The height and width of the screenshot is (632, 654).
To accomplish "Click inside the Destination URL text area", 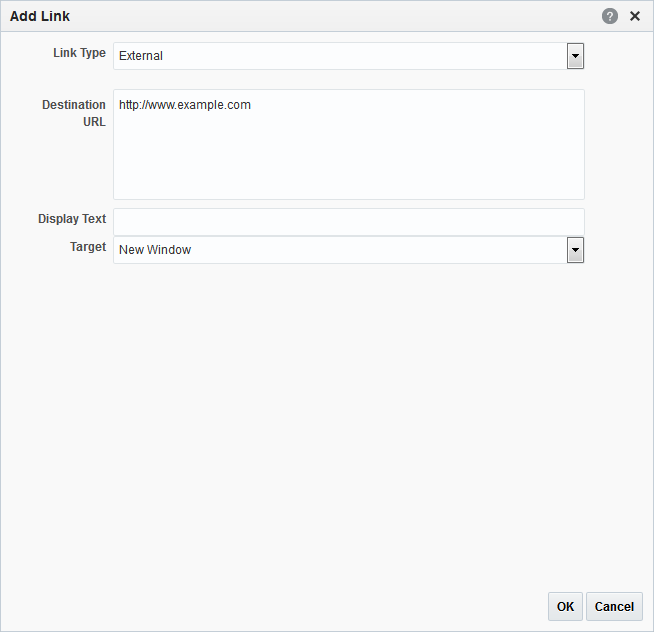I will 349,144.
